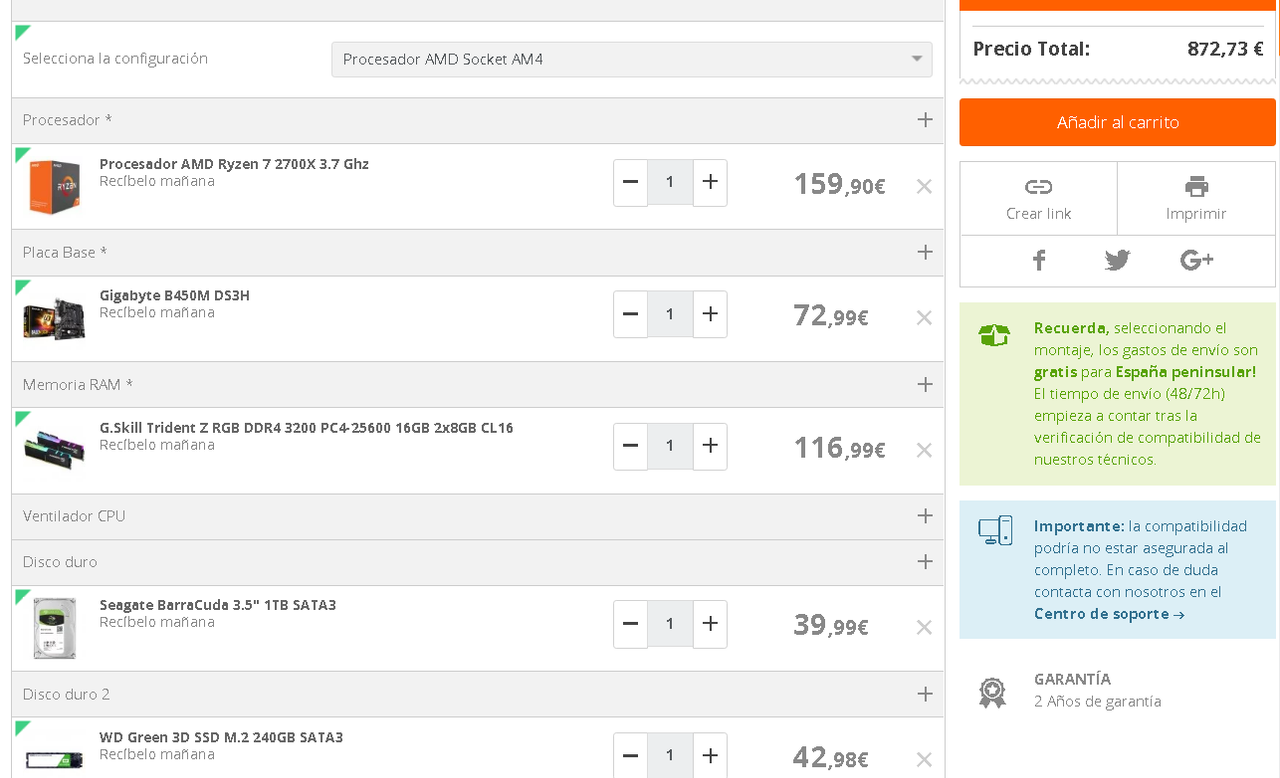
Task: Click the warranty medal icon
Action: pyautogui.click(x=992, y=692)
